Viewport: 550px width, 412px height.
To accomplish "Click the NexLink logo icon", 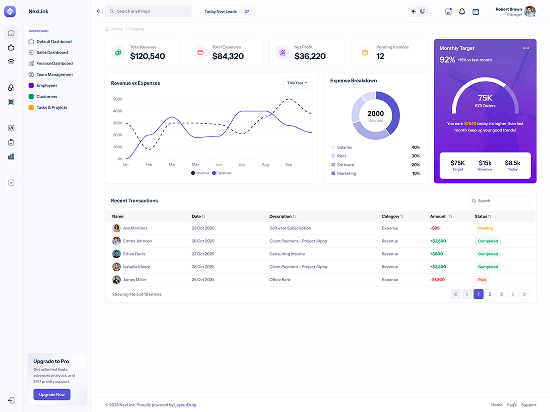I will [x=10, y=11].
